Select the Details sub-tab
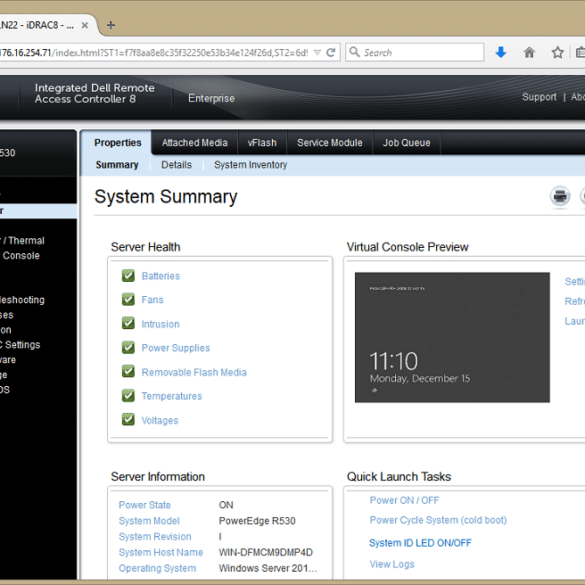 tap(176, 165)
